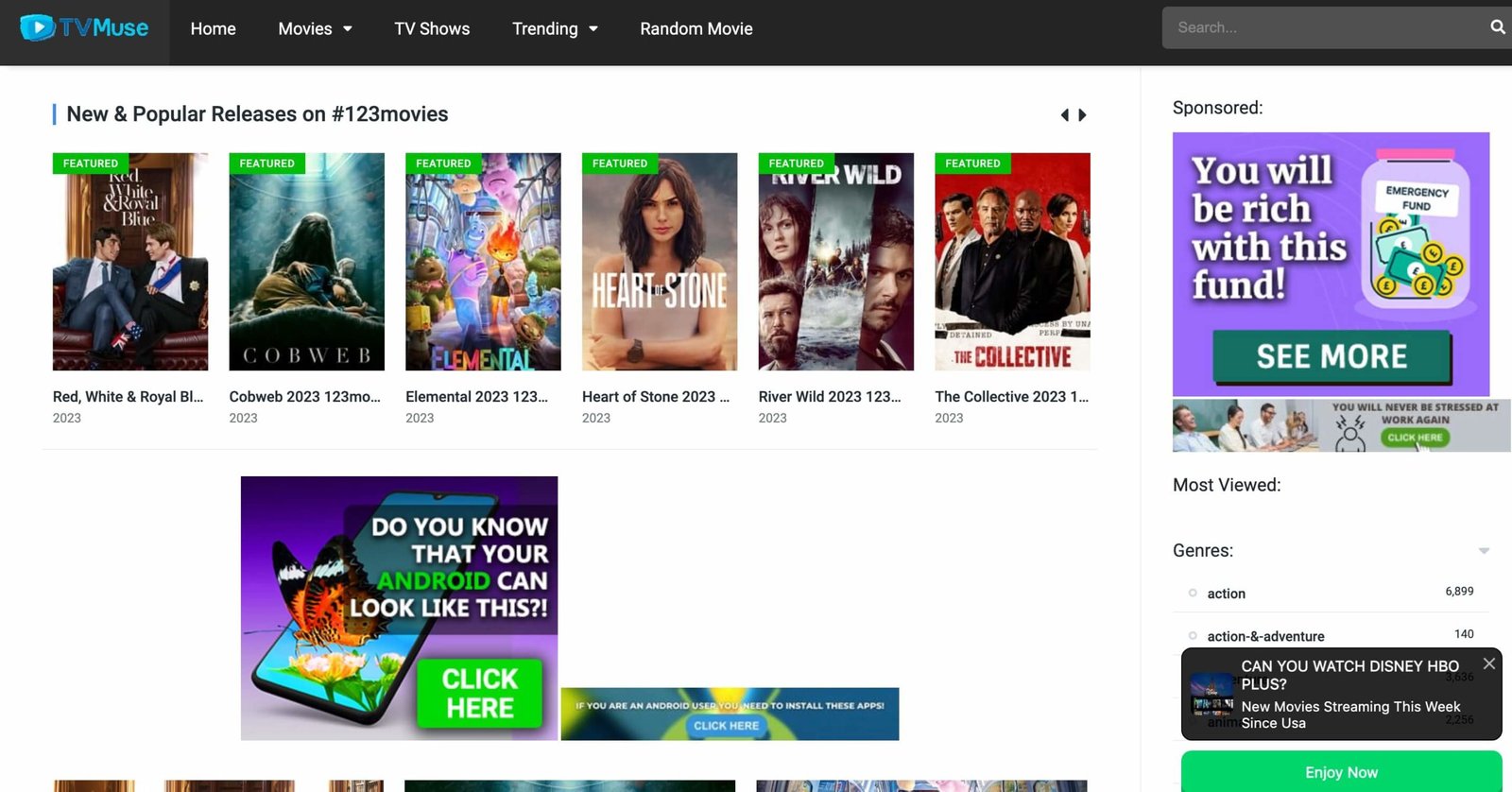The image size is (1512, 792).
Task: Click the Android apps banner CLICK HERE
Action: coord(727,726)
